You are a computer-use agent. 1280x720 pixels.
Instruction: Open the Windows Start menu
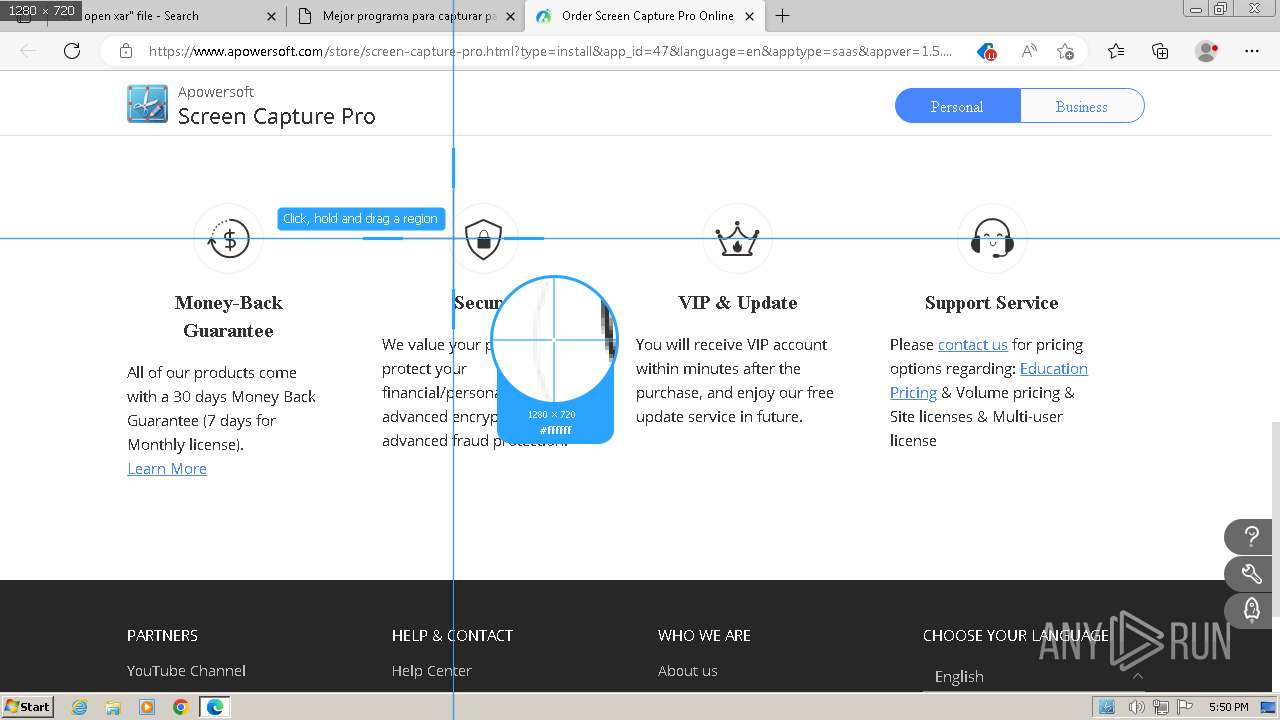click(28, 707)
